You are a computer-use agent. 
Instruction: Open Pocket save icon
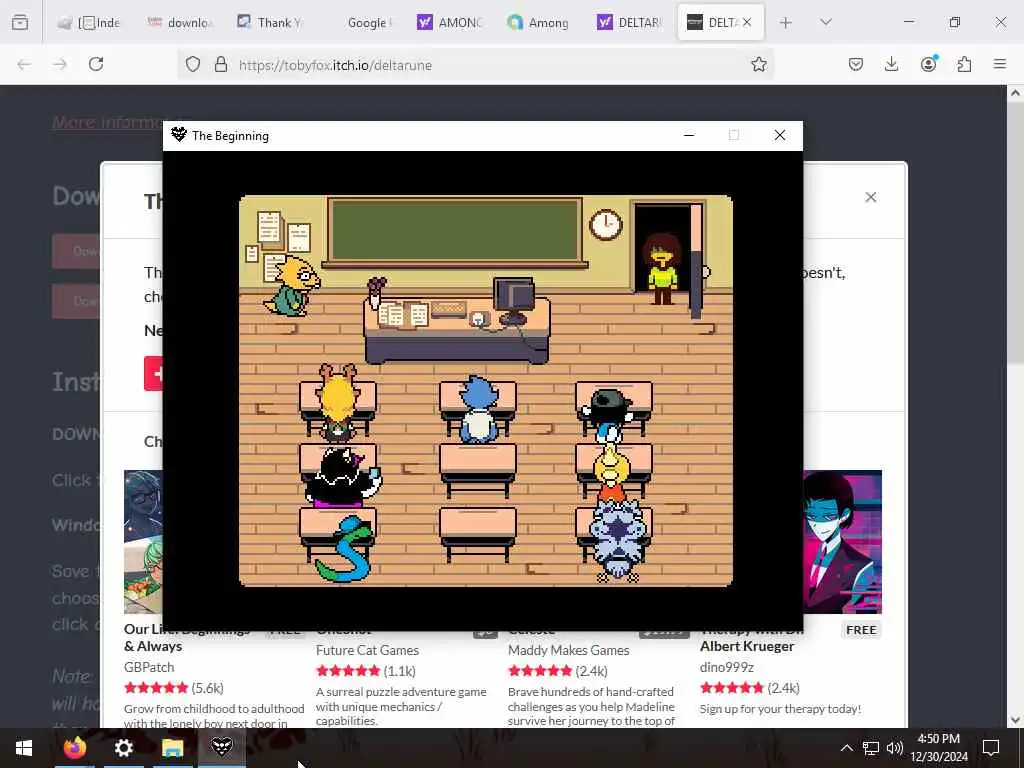(856, 64)
